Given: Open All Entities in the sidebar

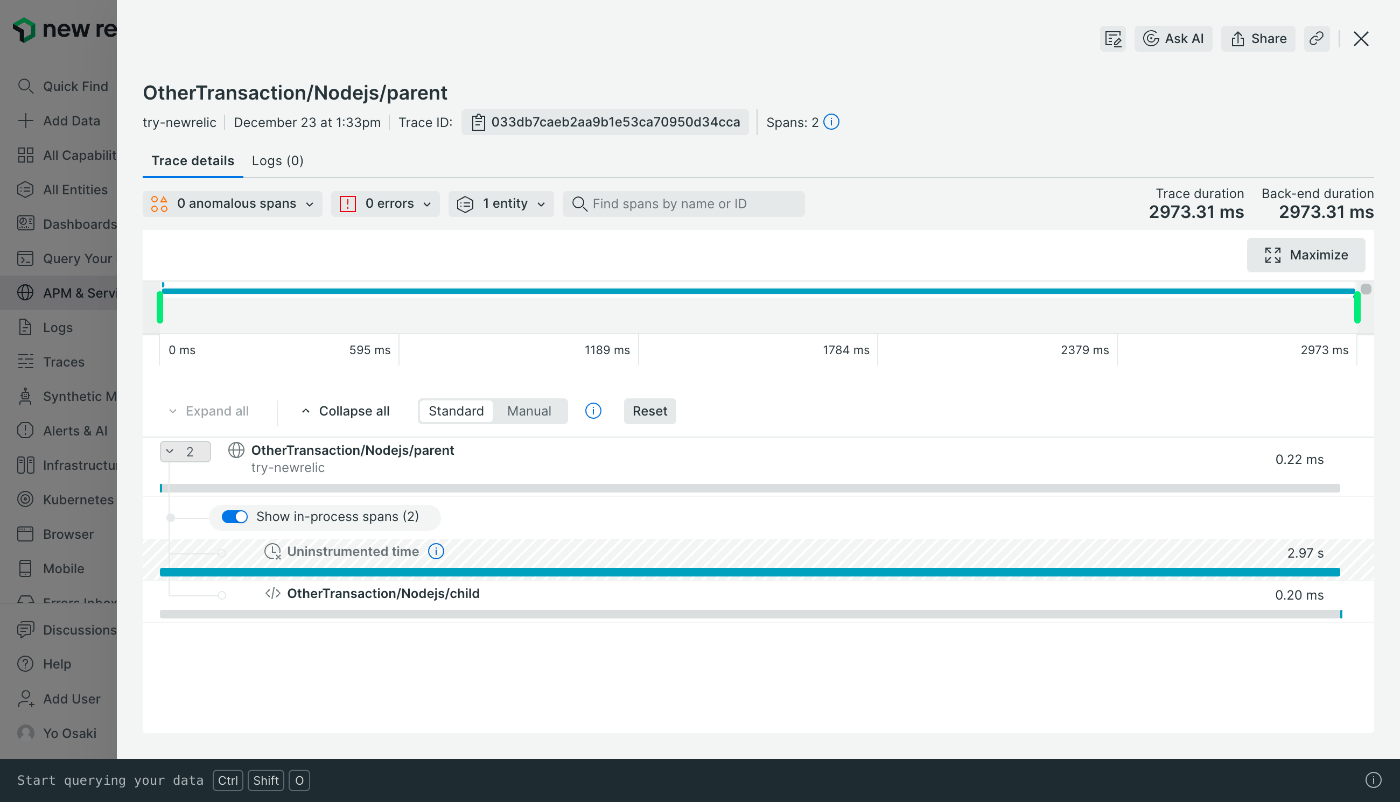Looking at the screenshot, I should coord(63,189).
